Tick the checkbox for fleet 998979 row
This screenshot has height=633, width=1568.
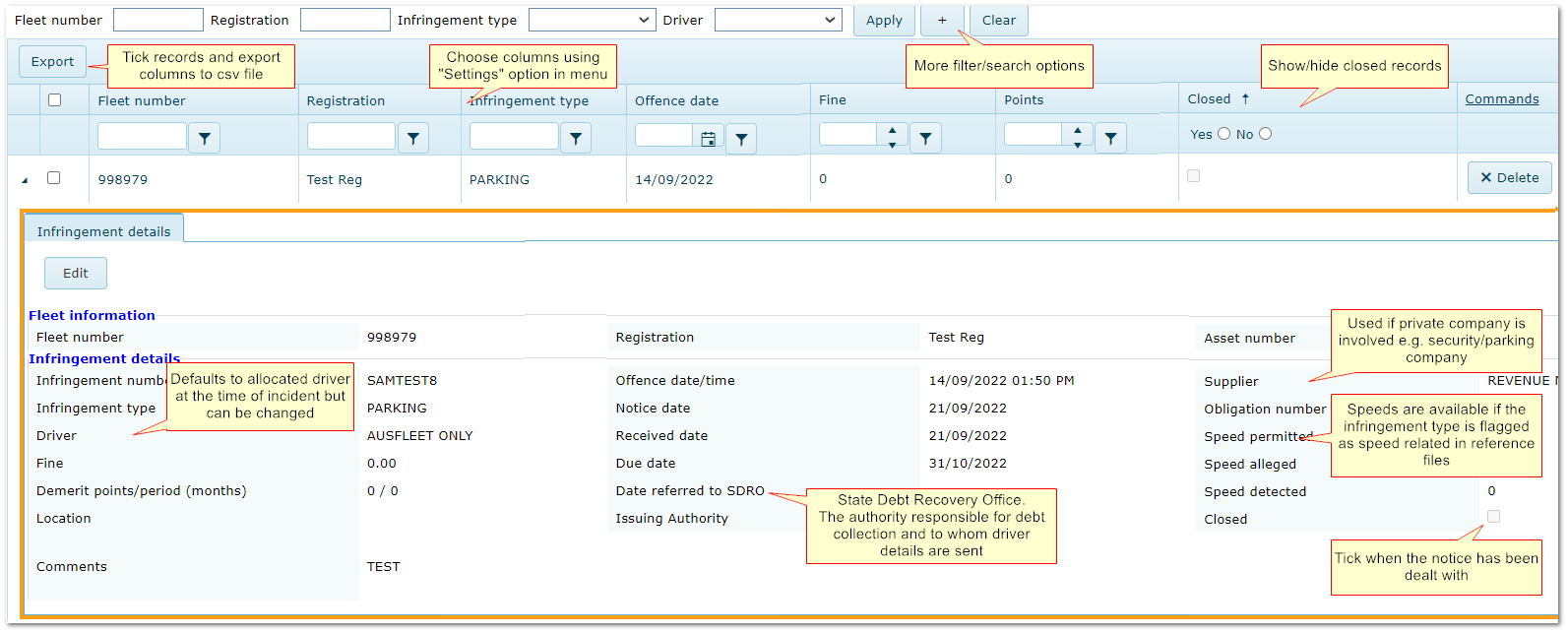coord(54,178)
